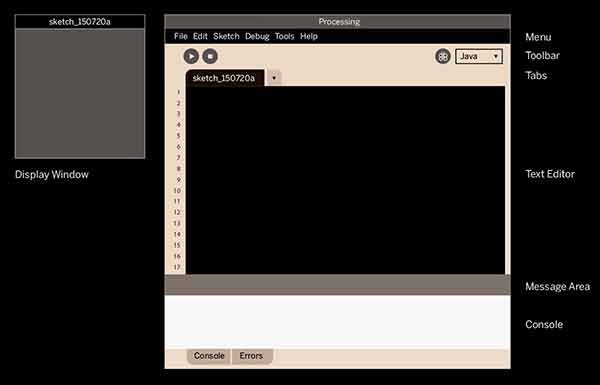Toggle the debugger butterfly icon
Image resolution: width=600 pixels, height=385 pixels.
(x=443, y=57)
